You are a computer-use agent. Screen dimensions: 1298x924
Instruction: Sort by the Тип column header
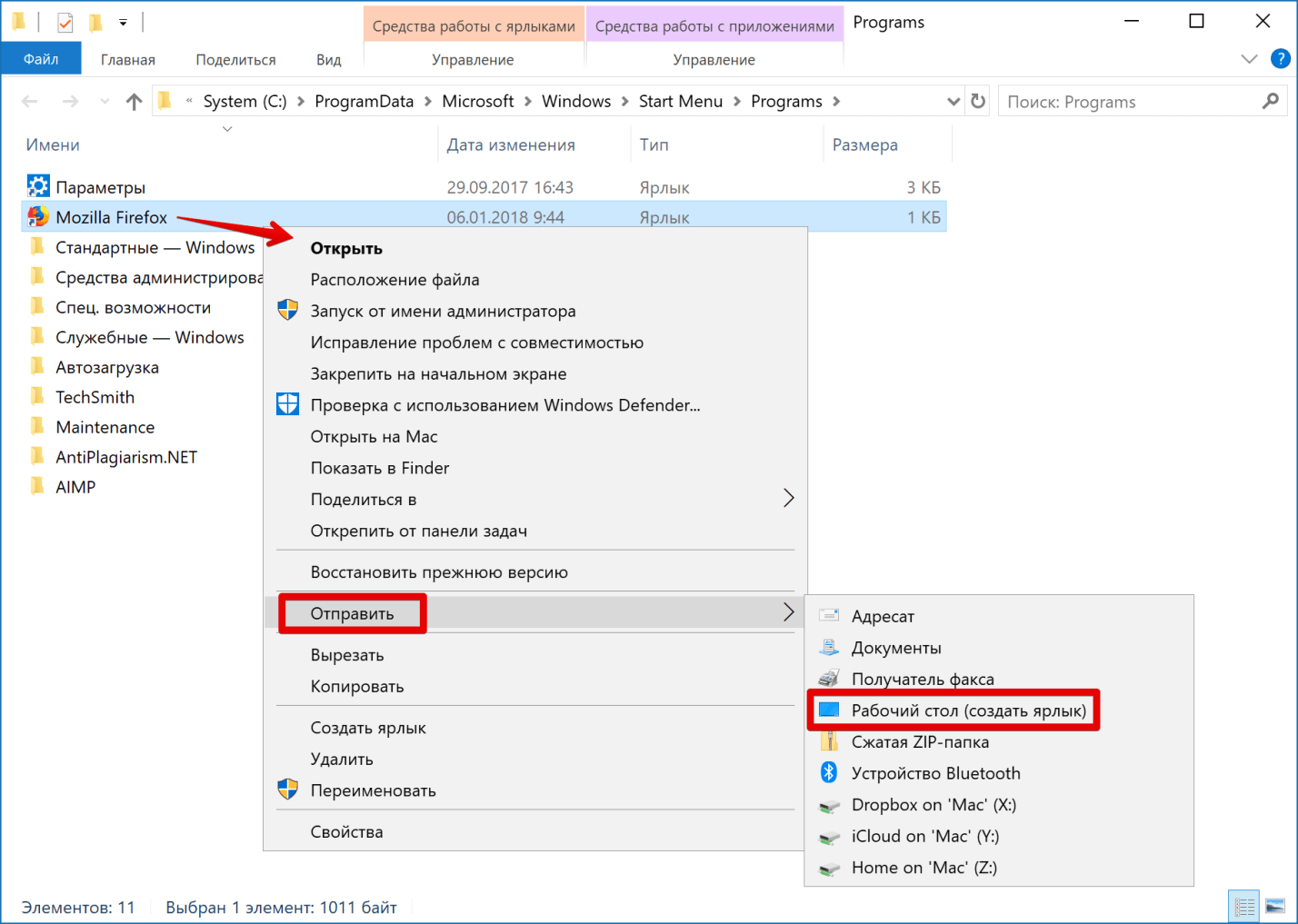coord(654,144)
